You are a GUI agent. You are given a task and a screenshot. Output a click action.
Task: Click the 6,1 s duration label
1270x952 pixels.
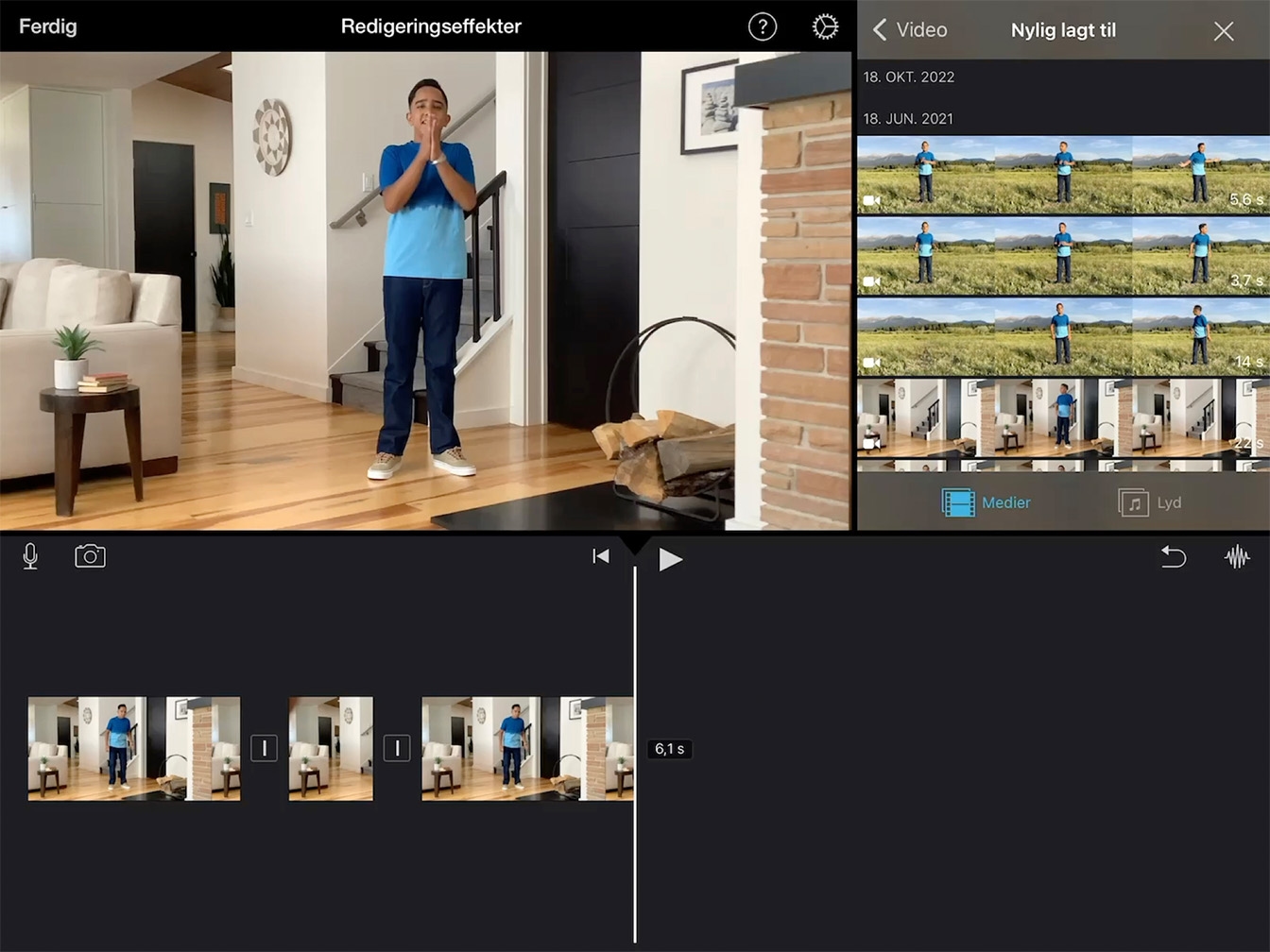670,749
